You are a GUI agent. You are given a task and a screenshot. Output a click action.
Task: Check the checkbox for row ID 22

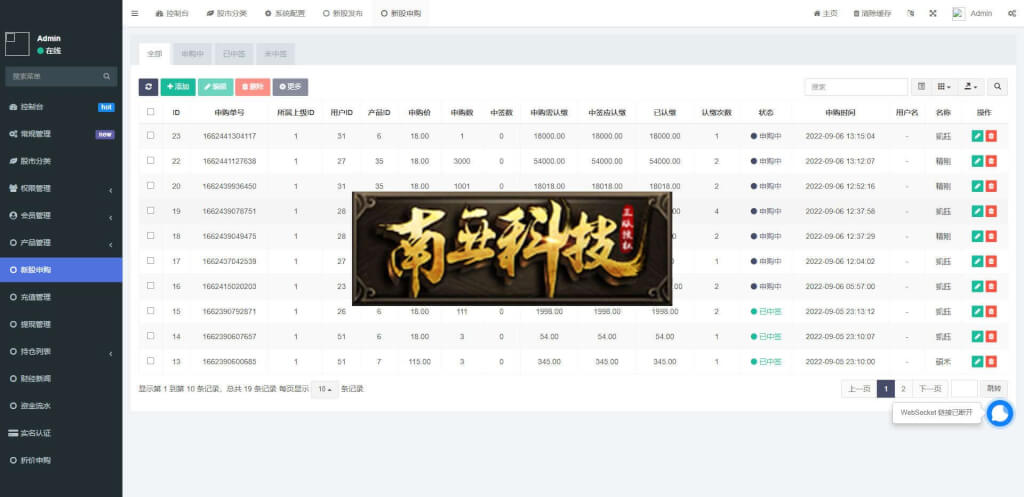click(150, 160)
